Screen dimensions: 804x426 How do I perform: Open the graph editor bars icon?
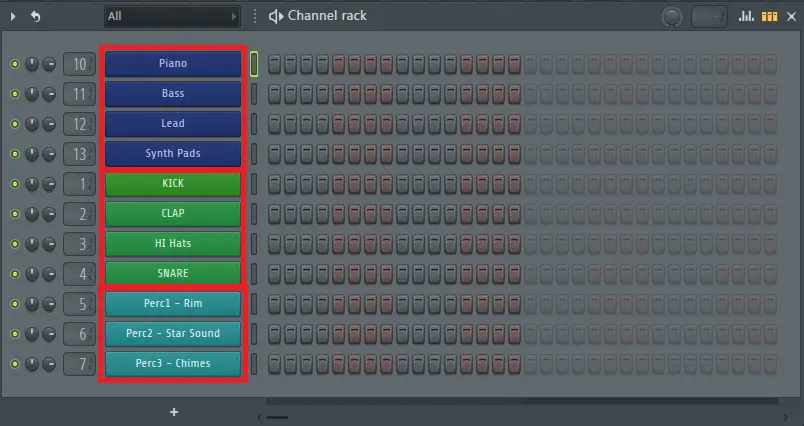(746, 16)
